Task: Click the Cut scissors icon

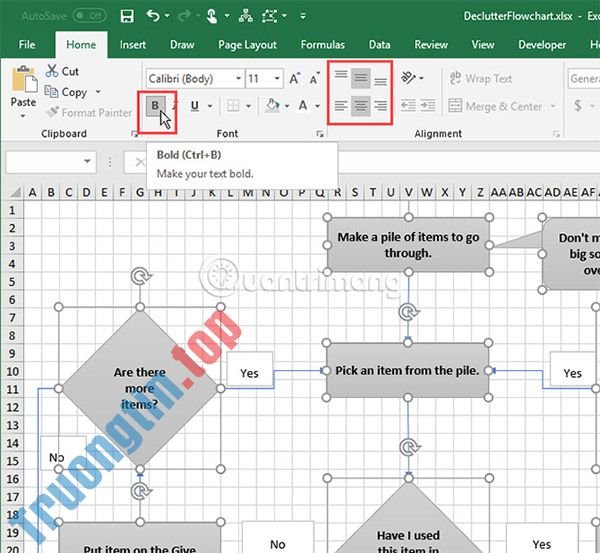Action: click(52, 71)
